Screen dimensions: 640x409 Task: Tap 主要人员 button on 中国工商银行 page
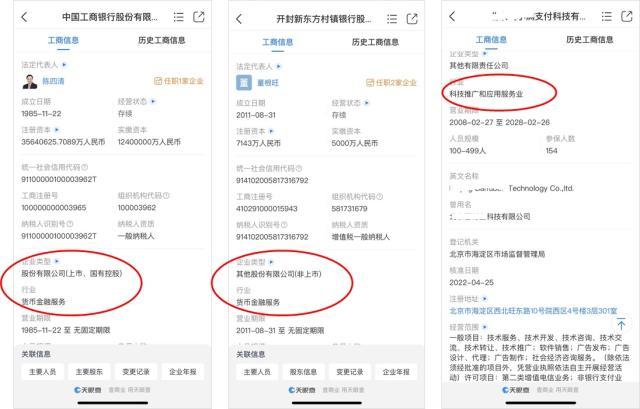tap(42, 372)
